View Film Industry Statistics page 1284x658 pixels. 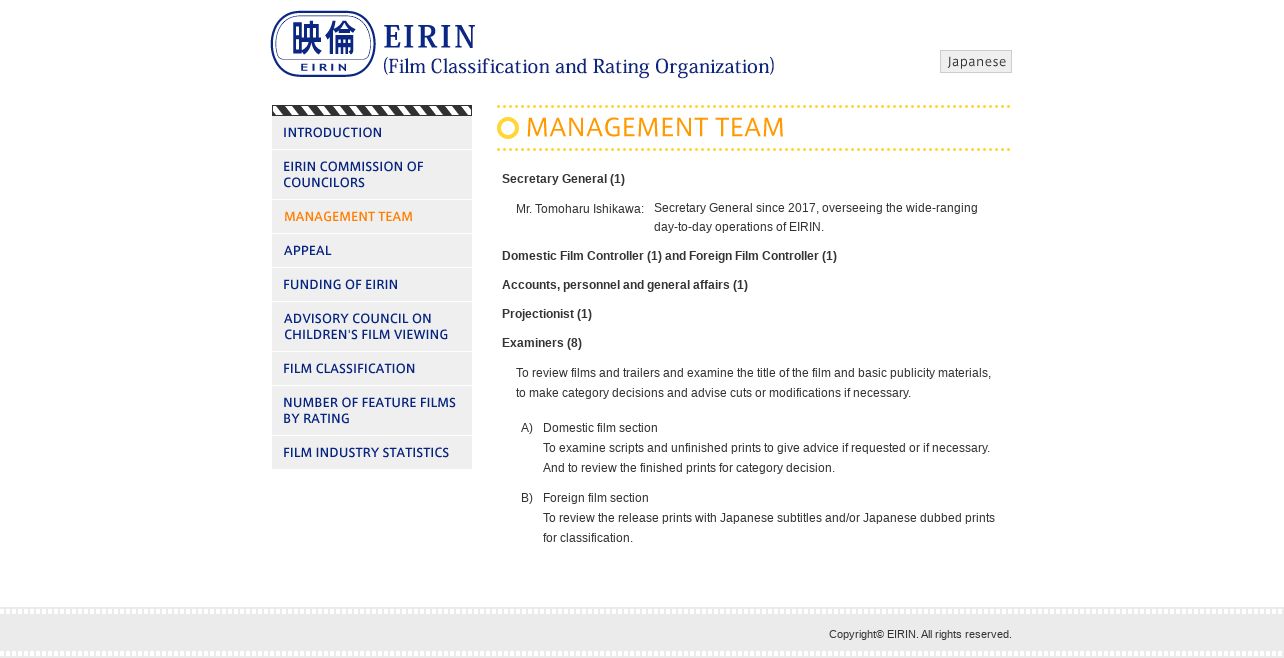coord(372,453)
